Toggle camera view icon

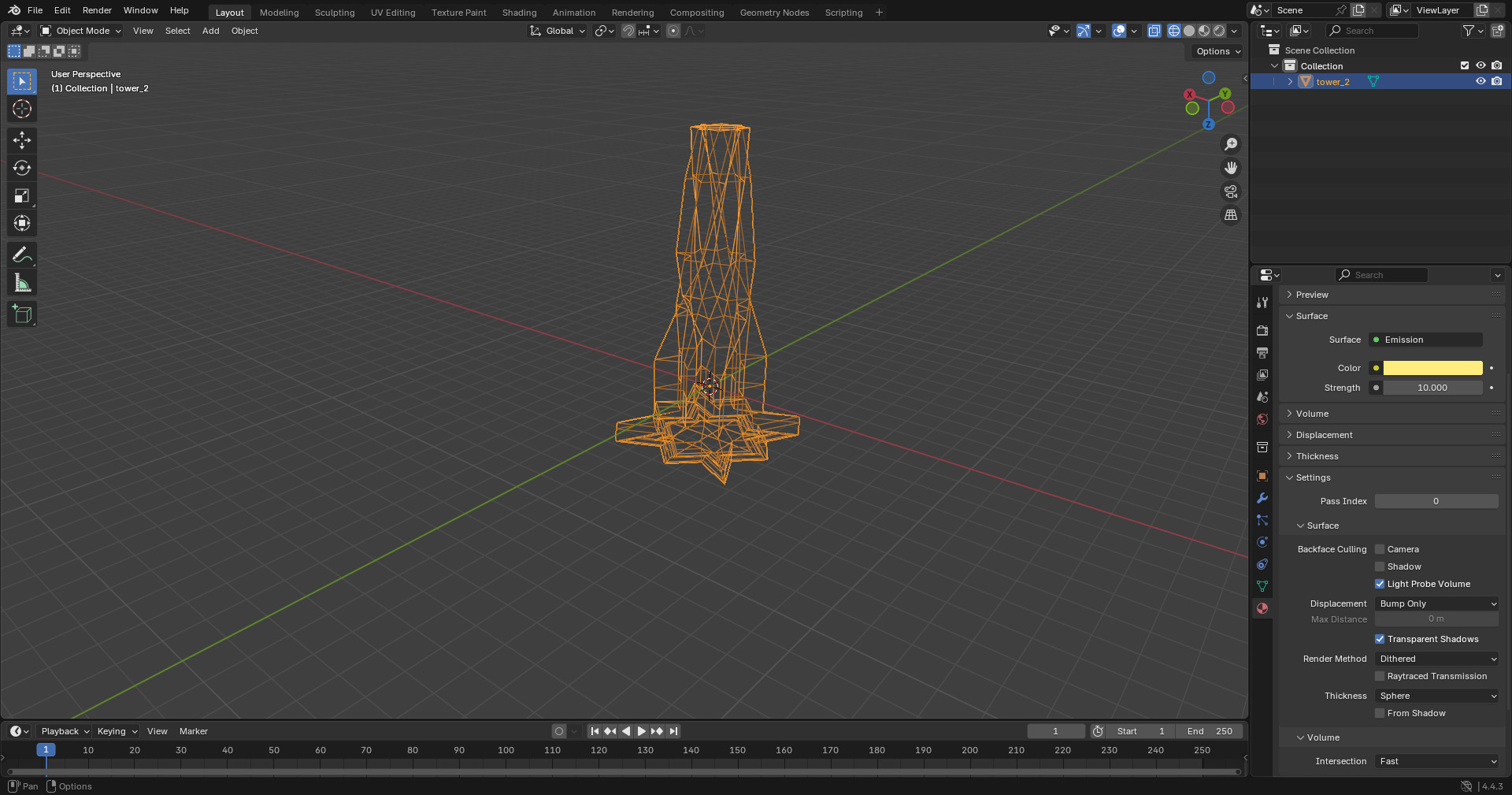pos(1231,191)
